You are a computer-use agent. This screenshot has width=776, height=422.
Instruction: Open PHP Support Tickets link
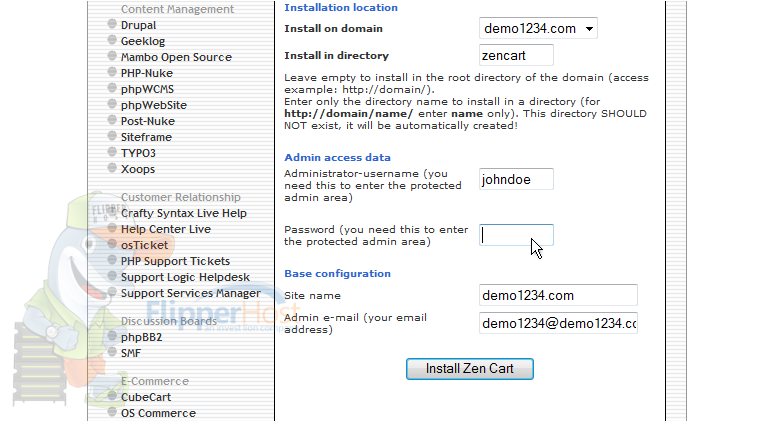click(x=175, y=261)
